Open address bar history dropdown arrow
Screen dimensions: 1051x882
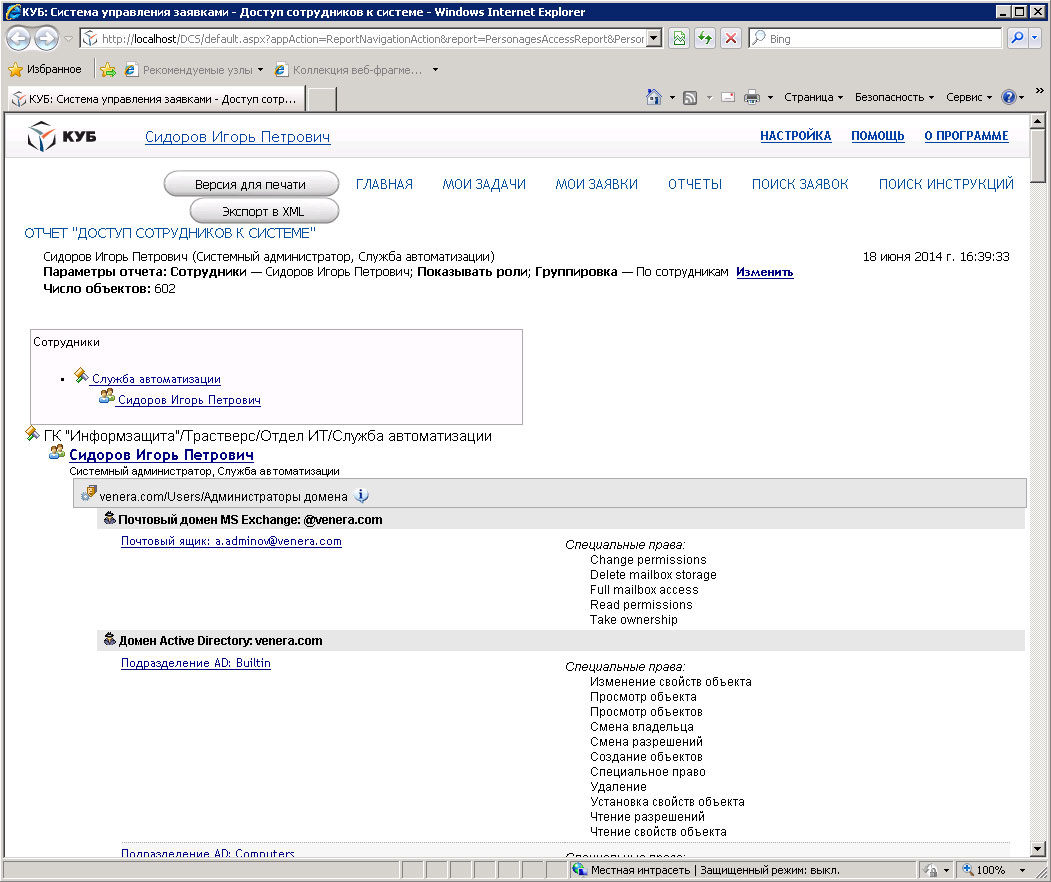tap(655, 38)
